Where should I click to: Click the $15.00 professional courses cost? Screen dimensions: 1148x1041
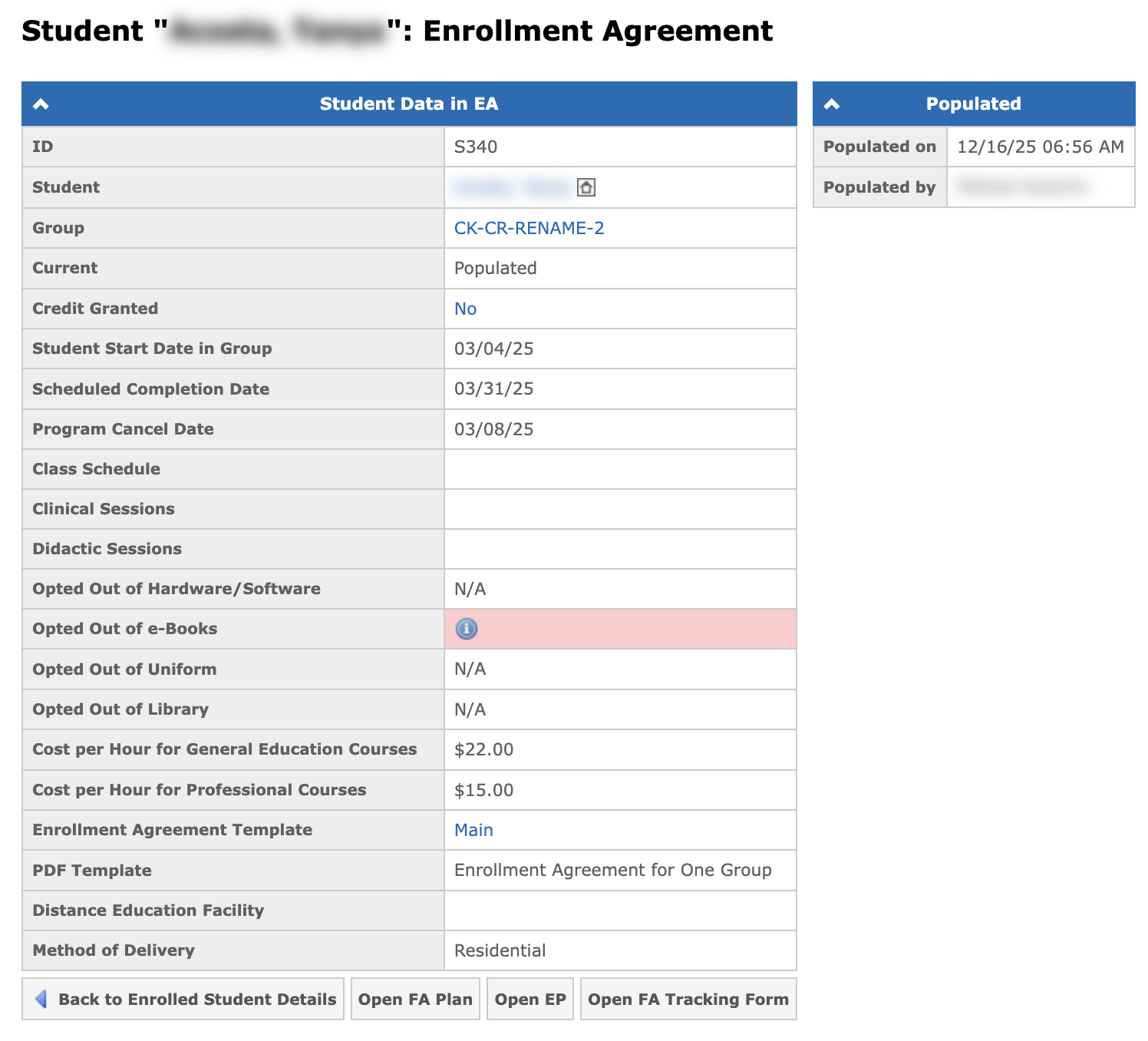click(483, 790)
